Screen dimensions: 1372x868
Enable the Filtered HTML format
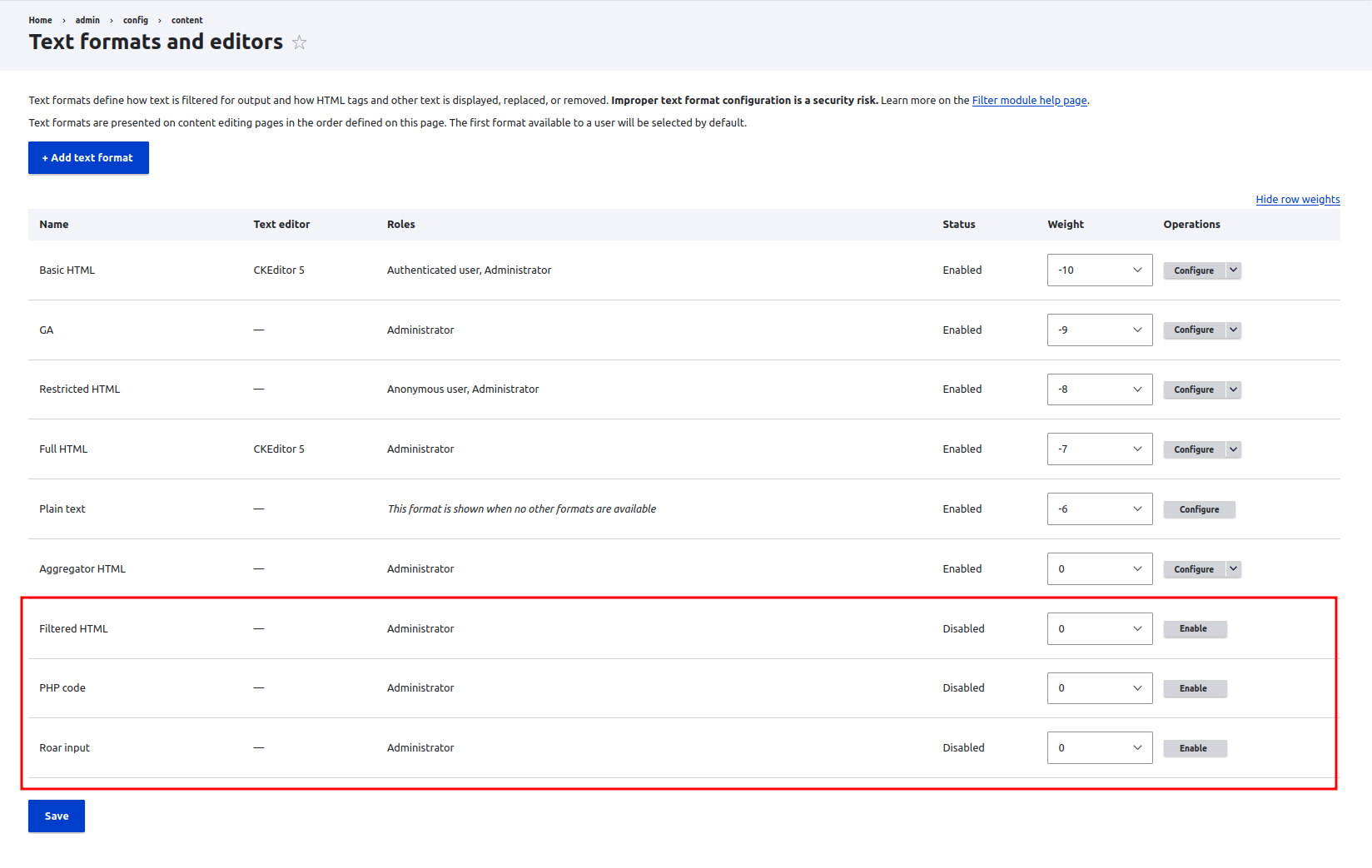(x=1194, y=629)
